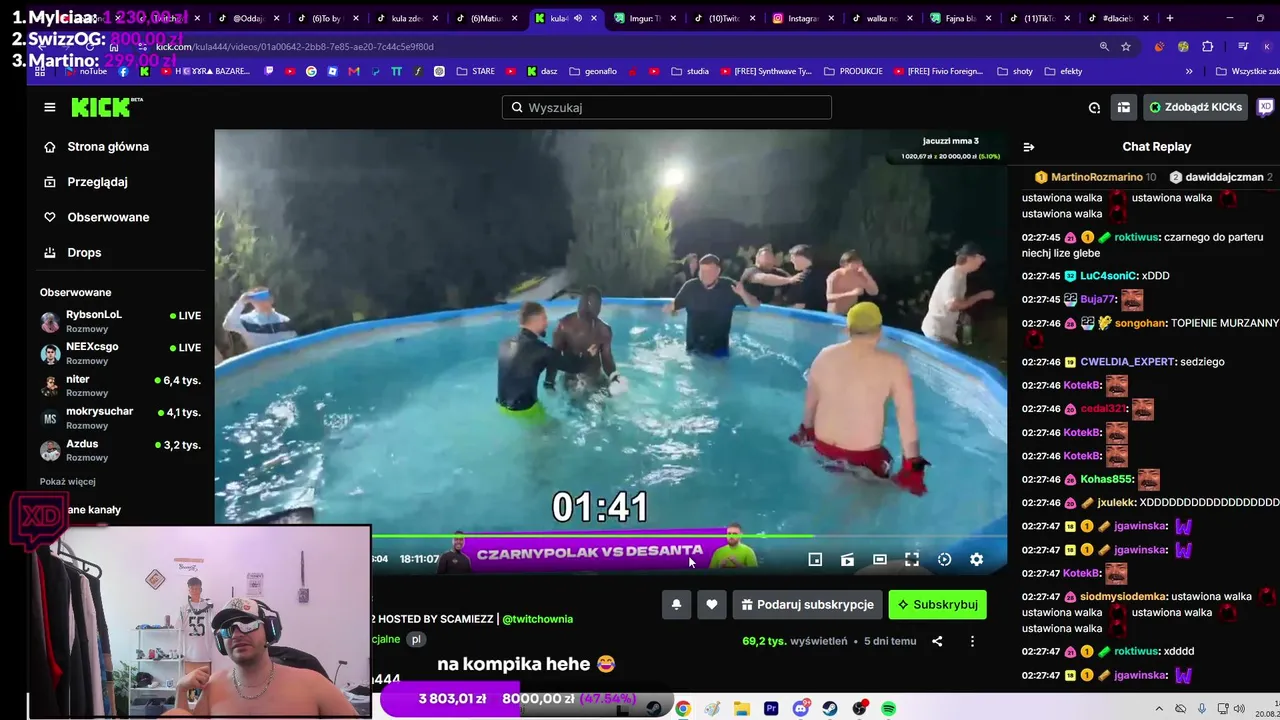
Task: Open the mokrysuchar channel
Action: coord(120,417)
